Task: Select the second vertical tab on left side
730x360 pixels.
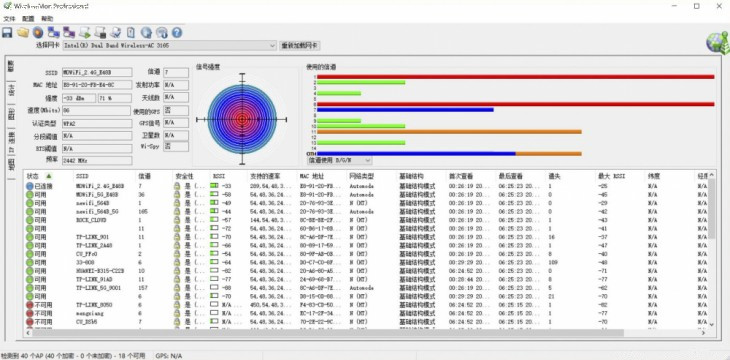Action: coord(11,90)
